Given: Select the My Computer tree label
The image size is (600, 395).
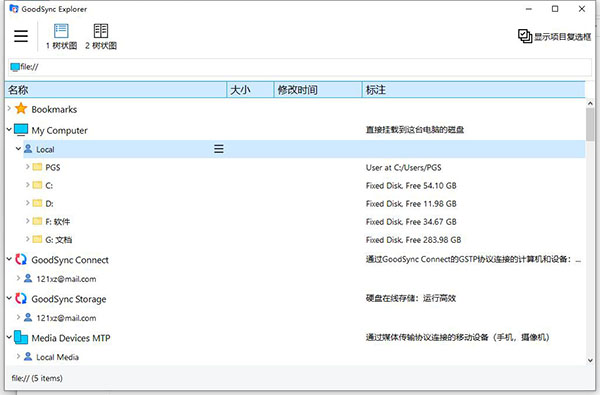Looking at the screenshot, I should [59, 131].
